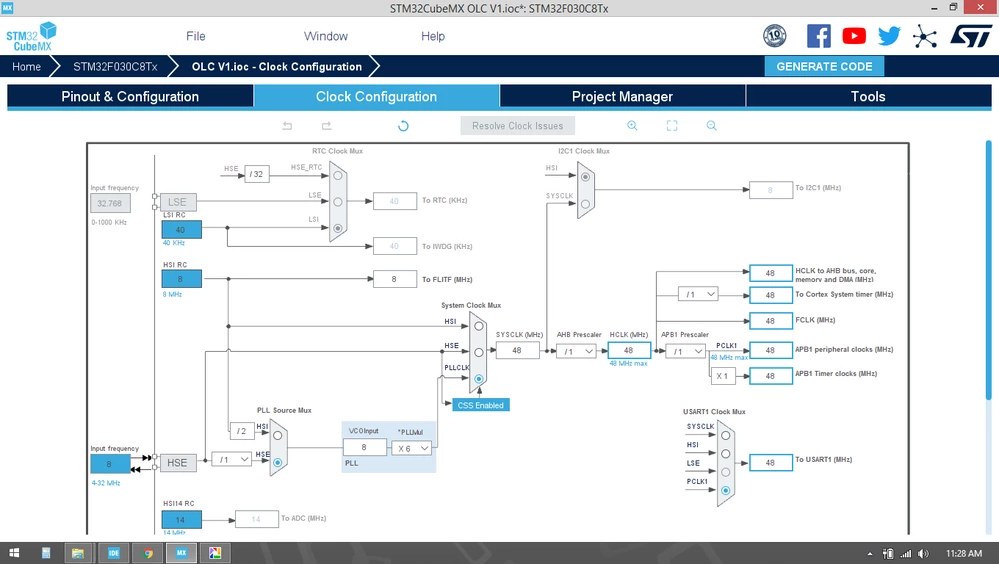
Task: Go to Home breadcrumb
Action: pyautogui.click(x=26, y=66)
